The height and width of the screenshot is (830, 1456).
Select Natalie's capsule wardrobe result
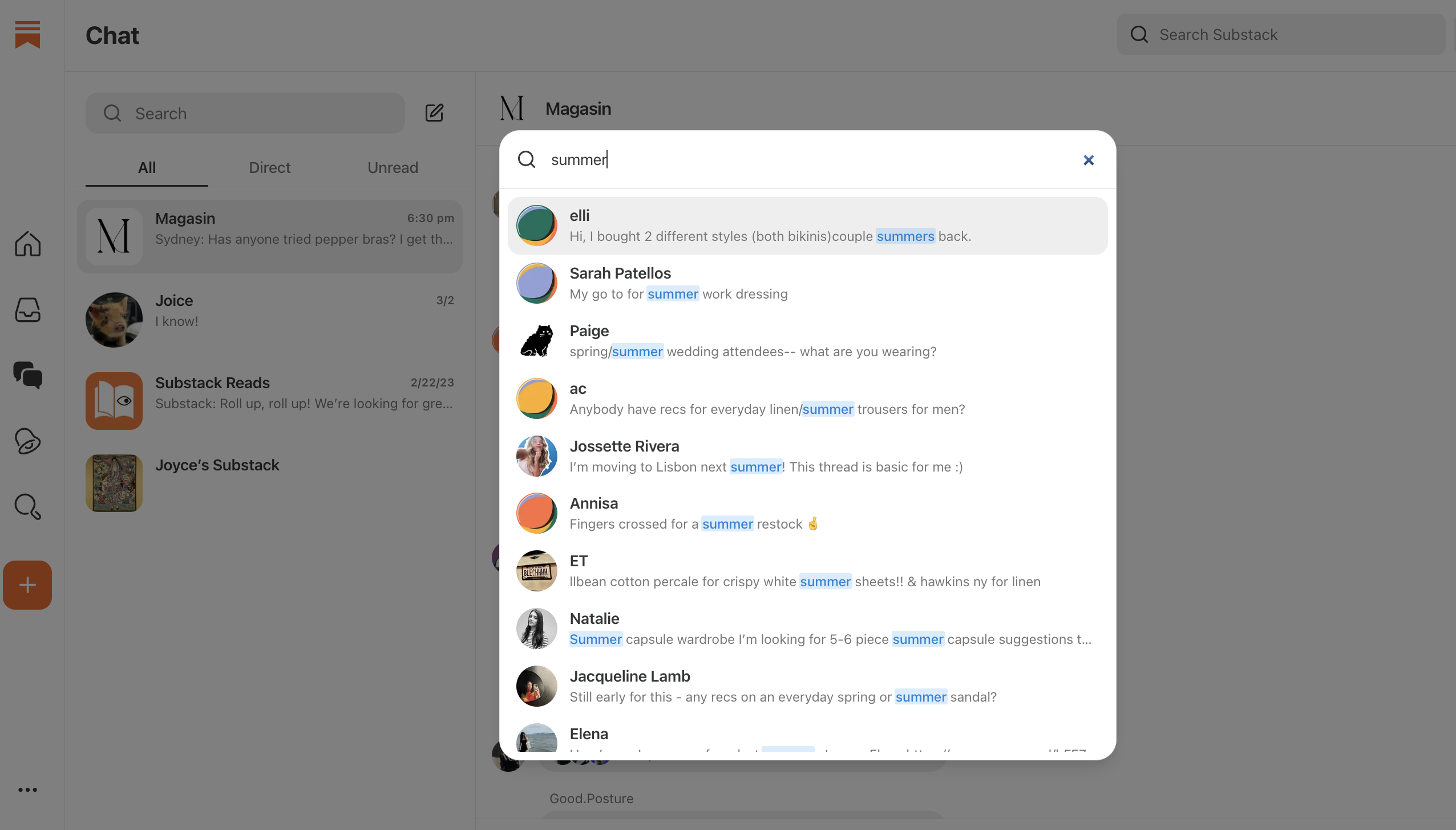(807, 628)
